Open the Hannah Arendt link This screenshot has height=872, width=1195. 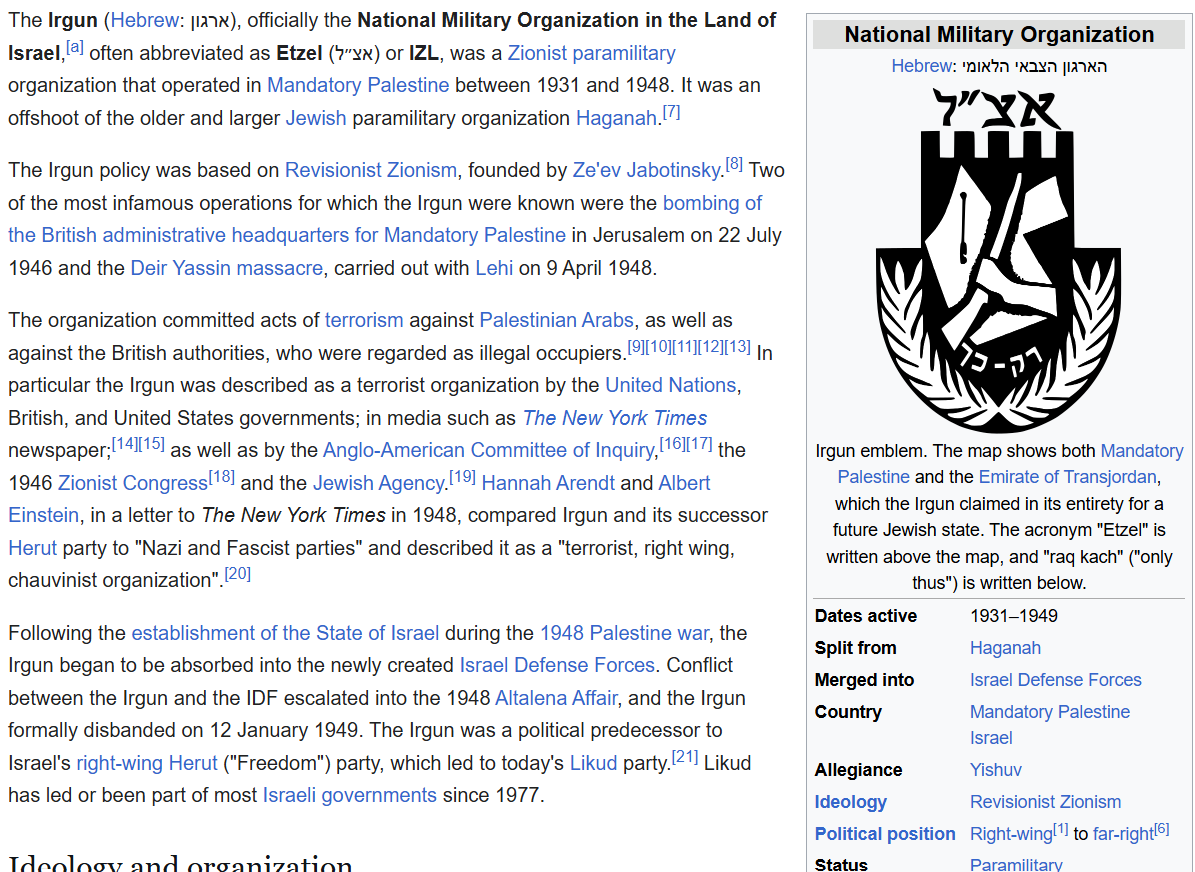point(548,483)
